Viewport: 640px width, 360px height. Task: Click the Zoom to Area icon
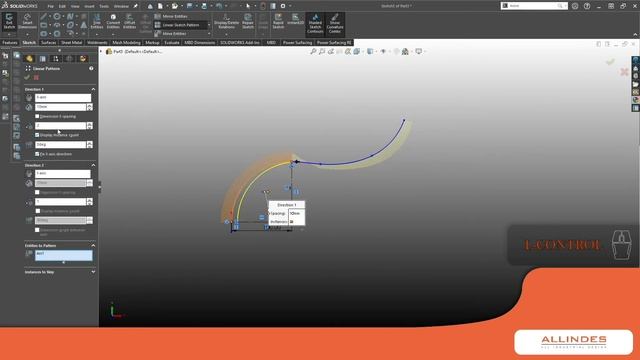tap(322, 51)
